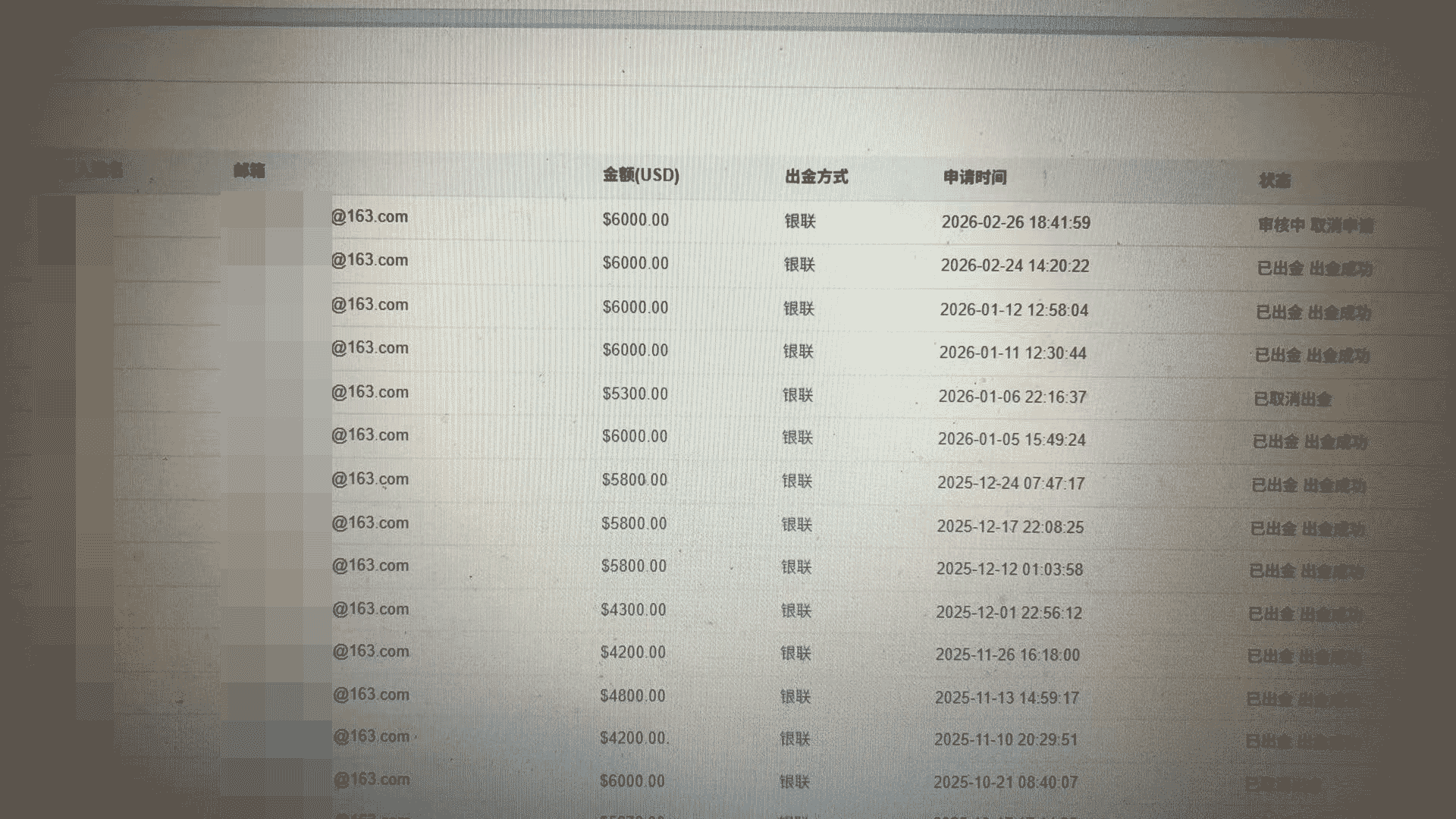Click the 审核中 status in the first row
The height and width of the screenshot is (819, 1456).
tap(1281, 225)
